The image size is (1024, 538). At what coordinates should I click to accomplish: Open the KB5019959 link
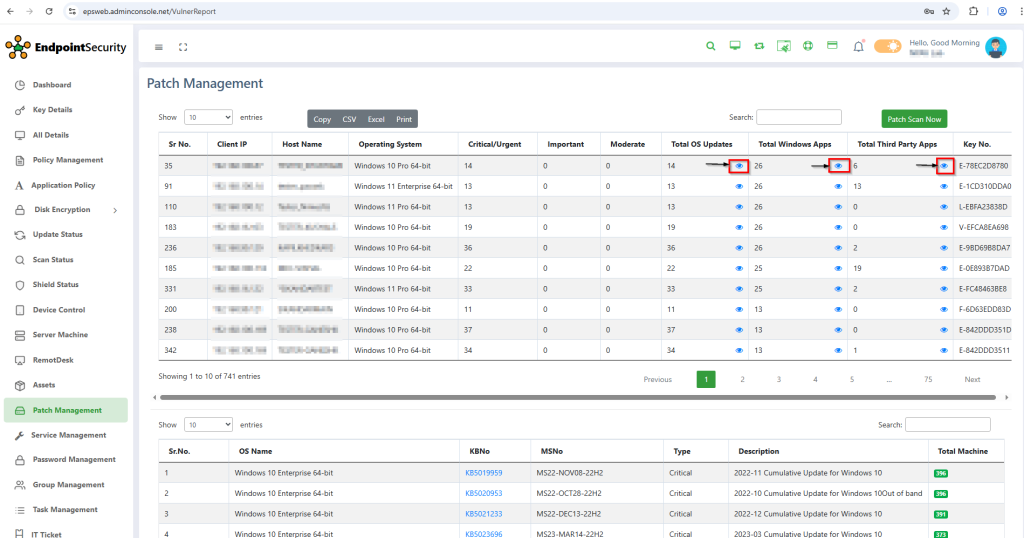point(483,473)
